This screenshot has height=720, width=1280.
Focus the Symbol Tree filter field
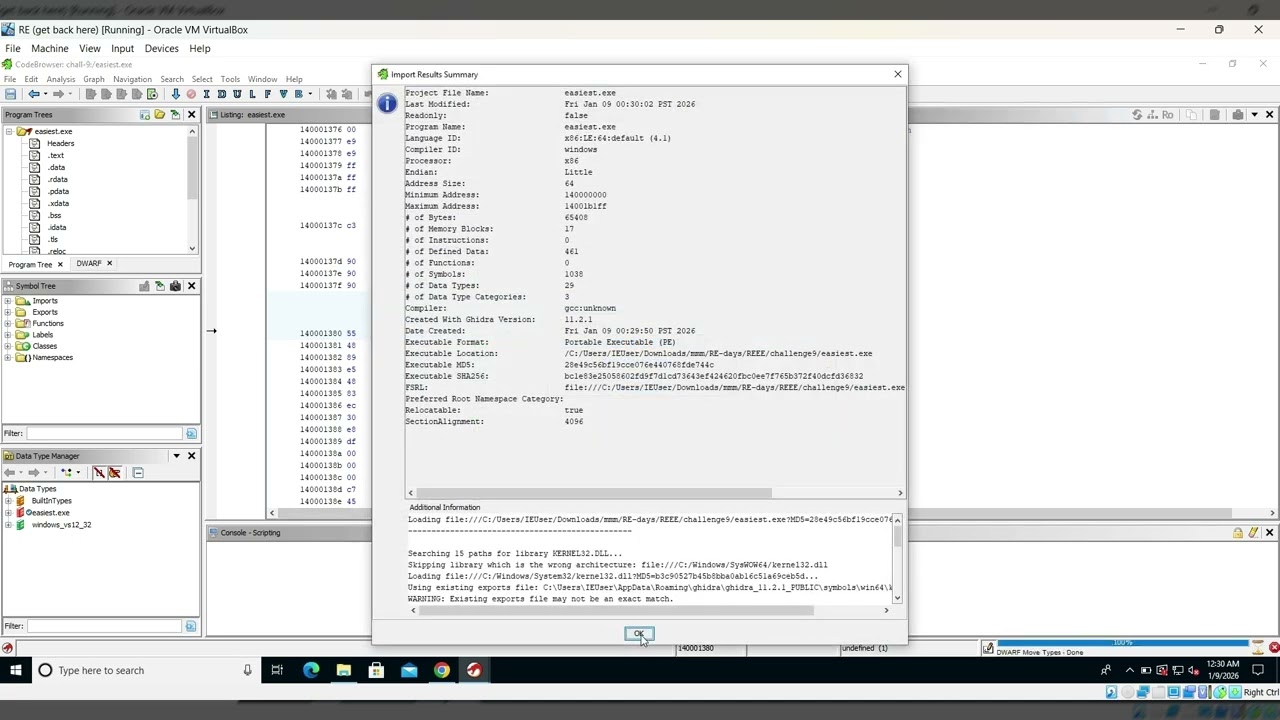[105, 433]
